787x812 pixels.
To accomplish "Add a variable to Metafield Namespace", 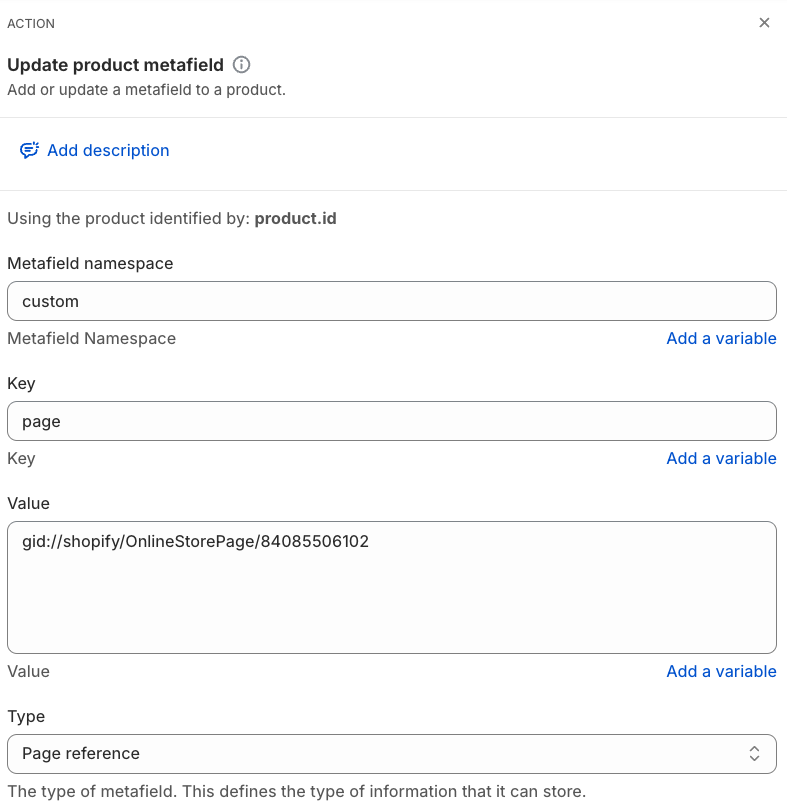I will click(721, 338).
